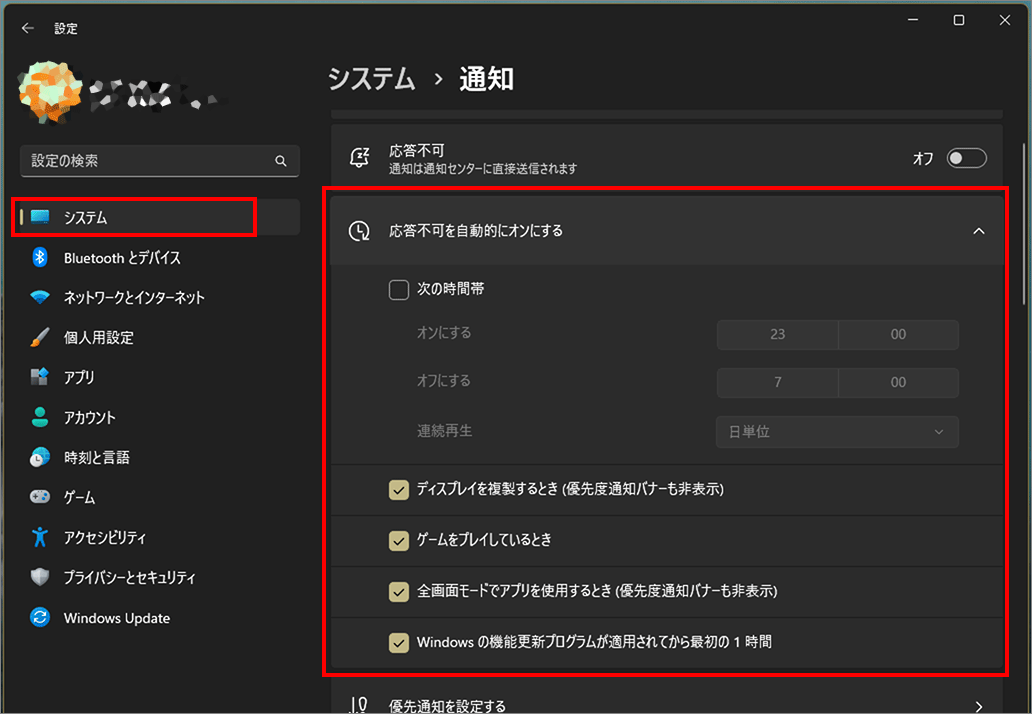Click the network Wi-Fi icon

[x=39, y=297]
